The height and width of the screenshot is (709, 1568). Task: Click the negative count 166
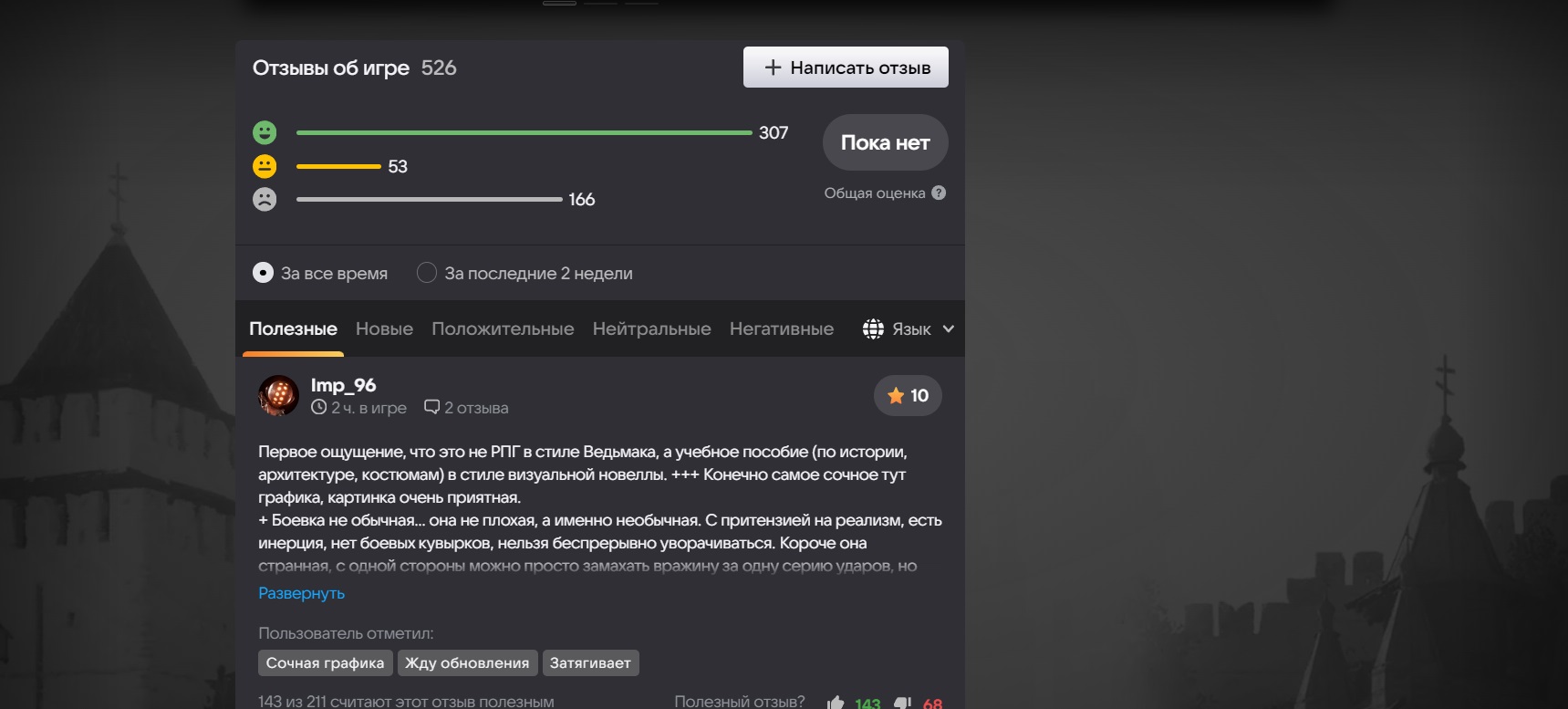(582, 199)
